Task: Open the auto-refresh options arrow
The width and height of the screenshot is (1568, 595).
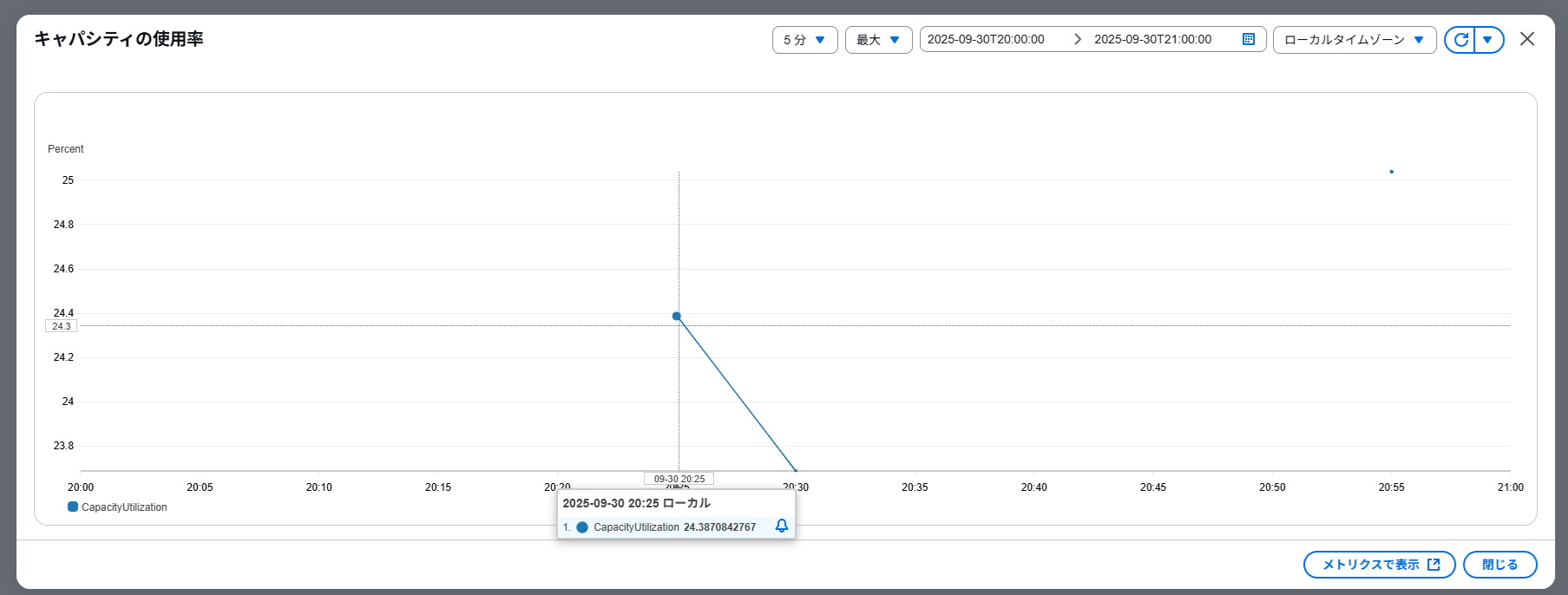Action: click(1488, 40)
